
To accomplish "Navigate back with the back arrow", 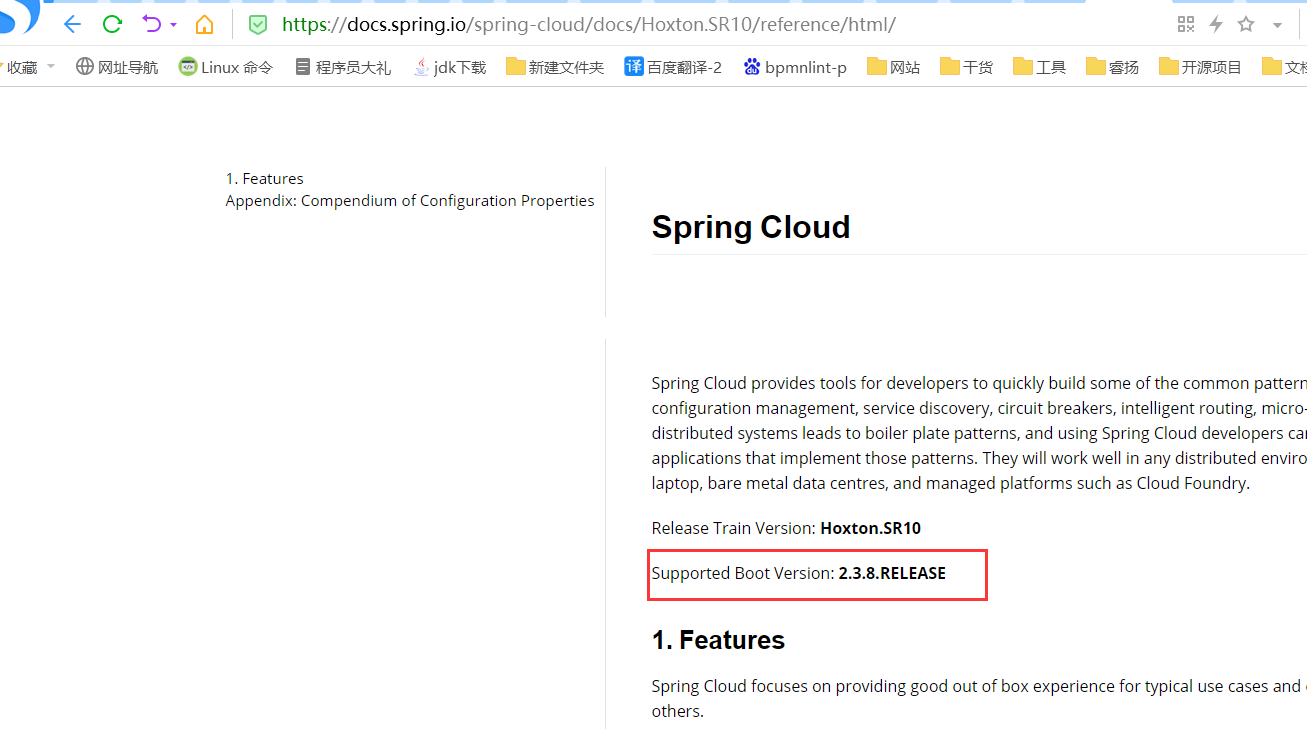I will point(70,24).
